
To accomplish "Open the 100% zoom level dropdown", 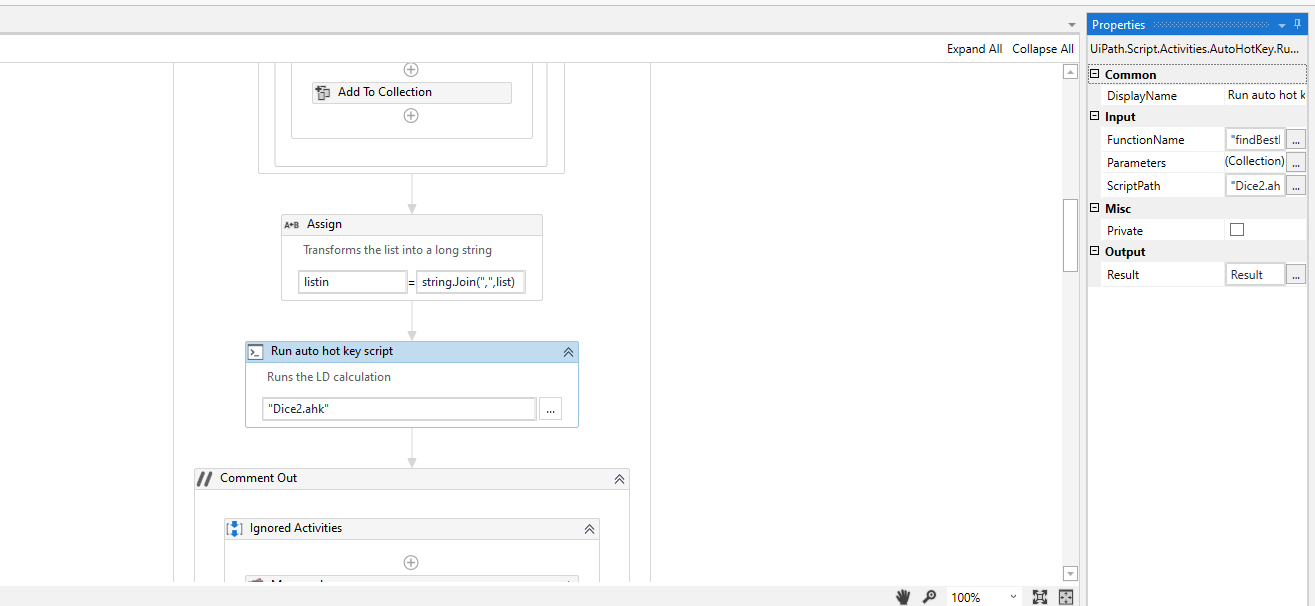I will click(1014, 597).
